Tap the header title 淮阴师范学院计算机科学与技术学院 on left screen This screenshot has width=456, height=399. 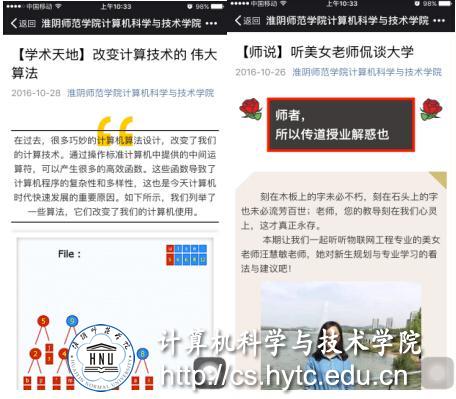coord(121,23)
